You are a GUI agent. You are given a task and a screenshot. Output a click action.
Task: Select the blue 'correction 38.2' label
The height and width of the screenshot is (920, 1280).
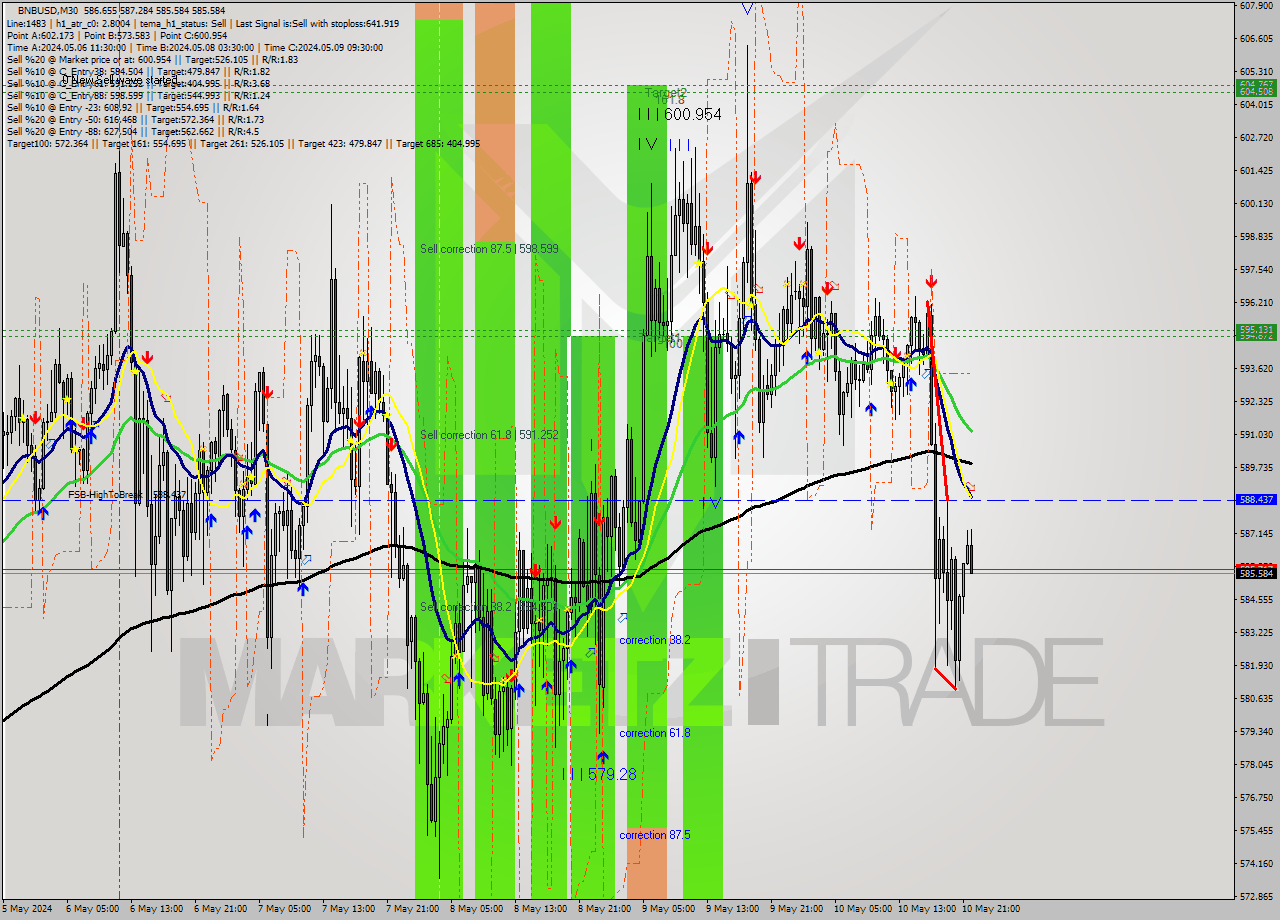654,640
